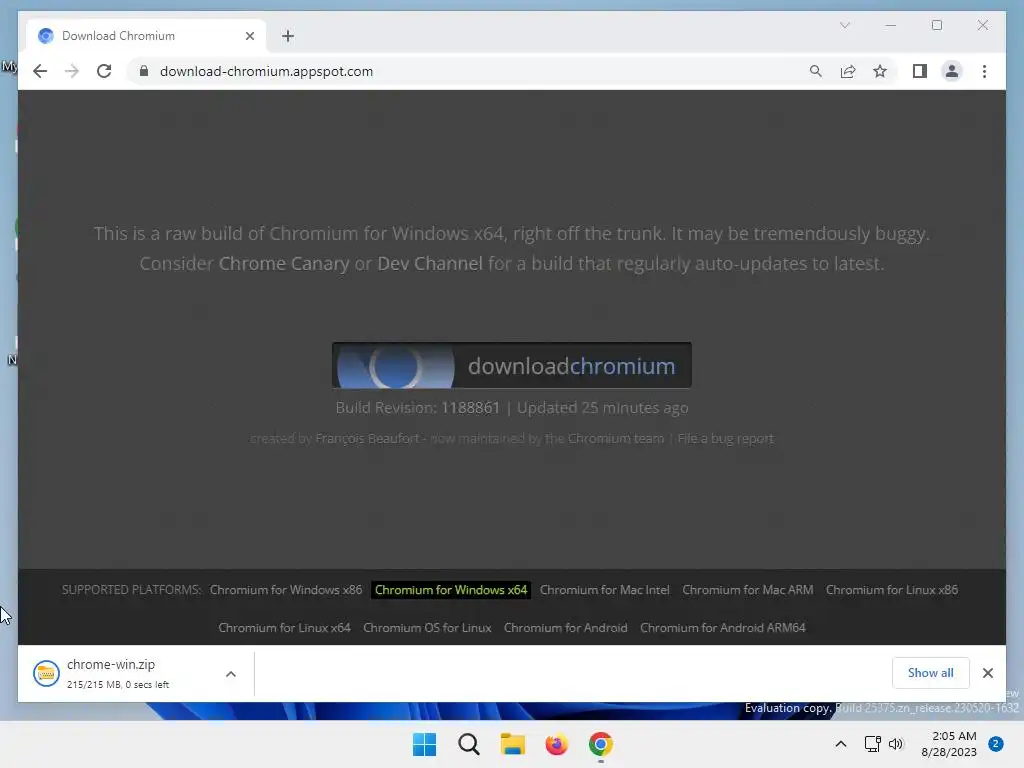Open the Chrome Canary link
The width and height of the screenshot is (1024, 768).
[x=283, y=264]
